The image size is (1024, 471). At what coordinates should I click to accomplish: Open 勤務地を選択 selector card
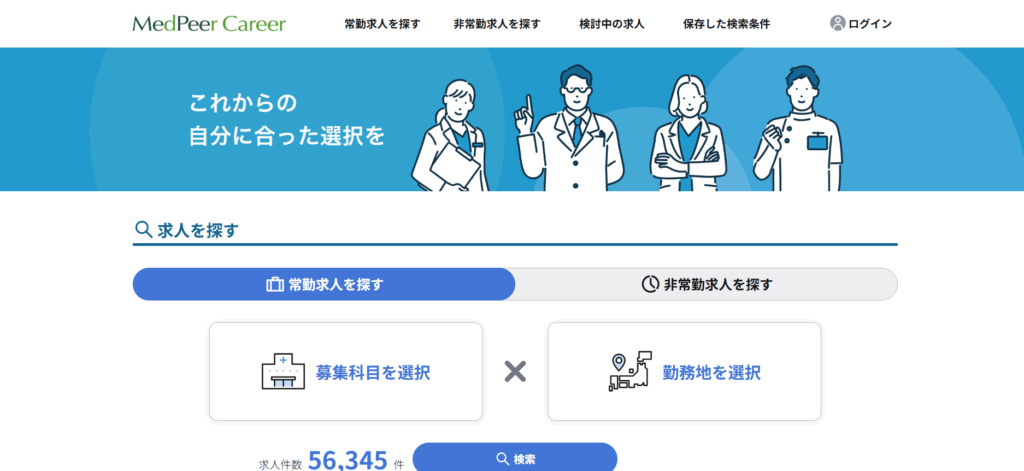tap(684, 372)
